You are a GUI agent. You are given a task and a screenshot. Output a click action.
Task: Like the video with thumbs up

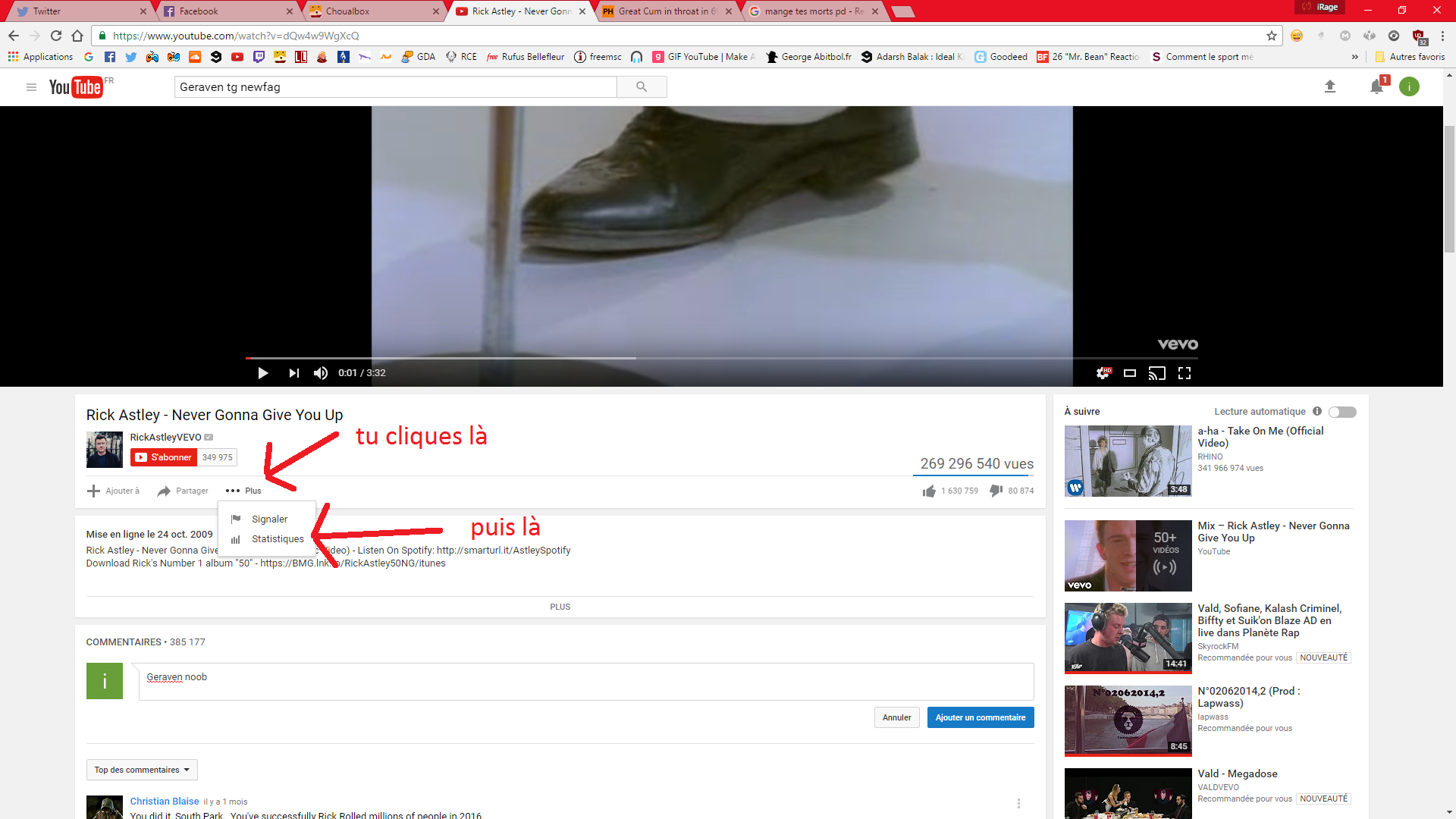[929, 491]
